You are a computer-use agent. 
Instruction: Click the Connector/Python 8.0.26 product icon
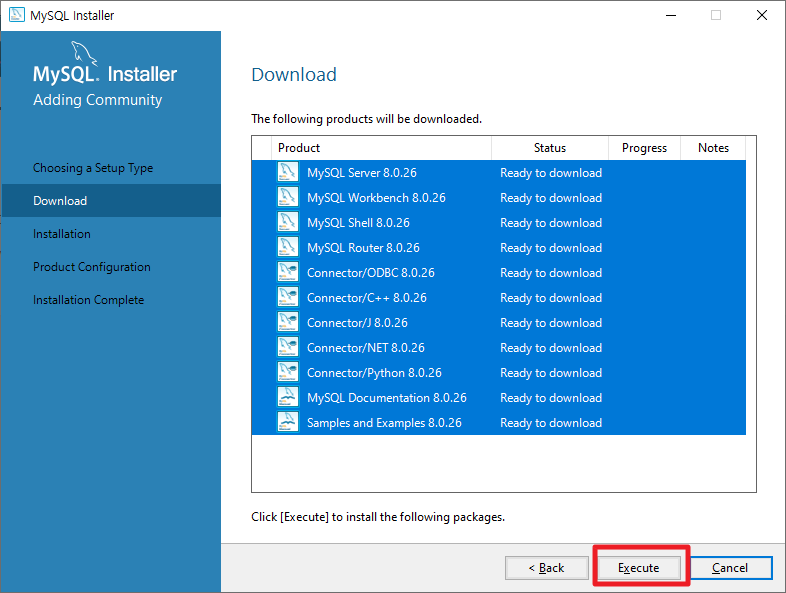(x=288, y=372)
